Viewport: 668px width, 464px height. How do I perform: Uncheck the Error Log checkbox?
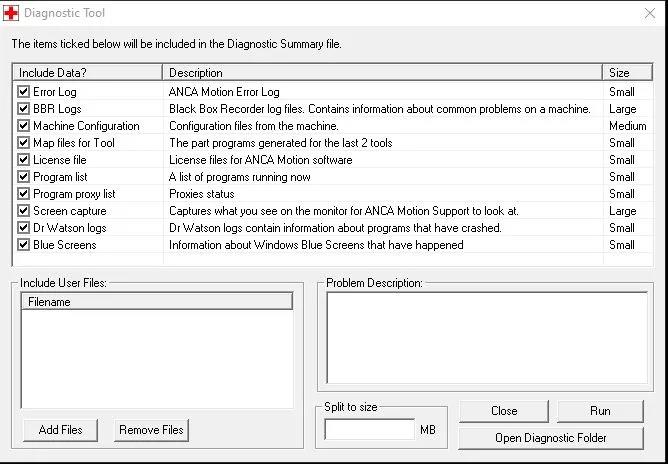[x=23, y=92]
